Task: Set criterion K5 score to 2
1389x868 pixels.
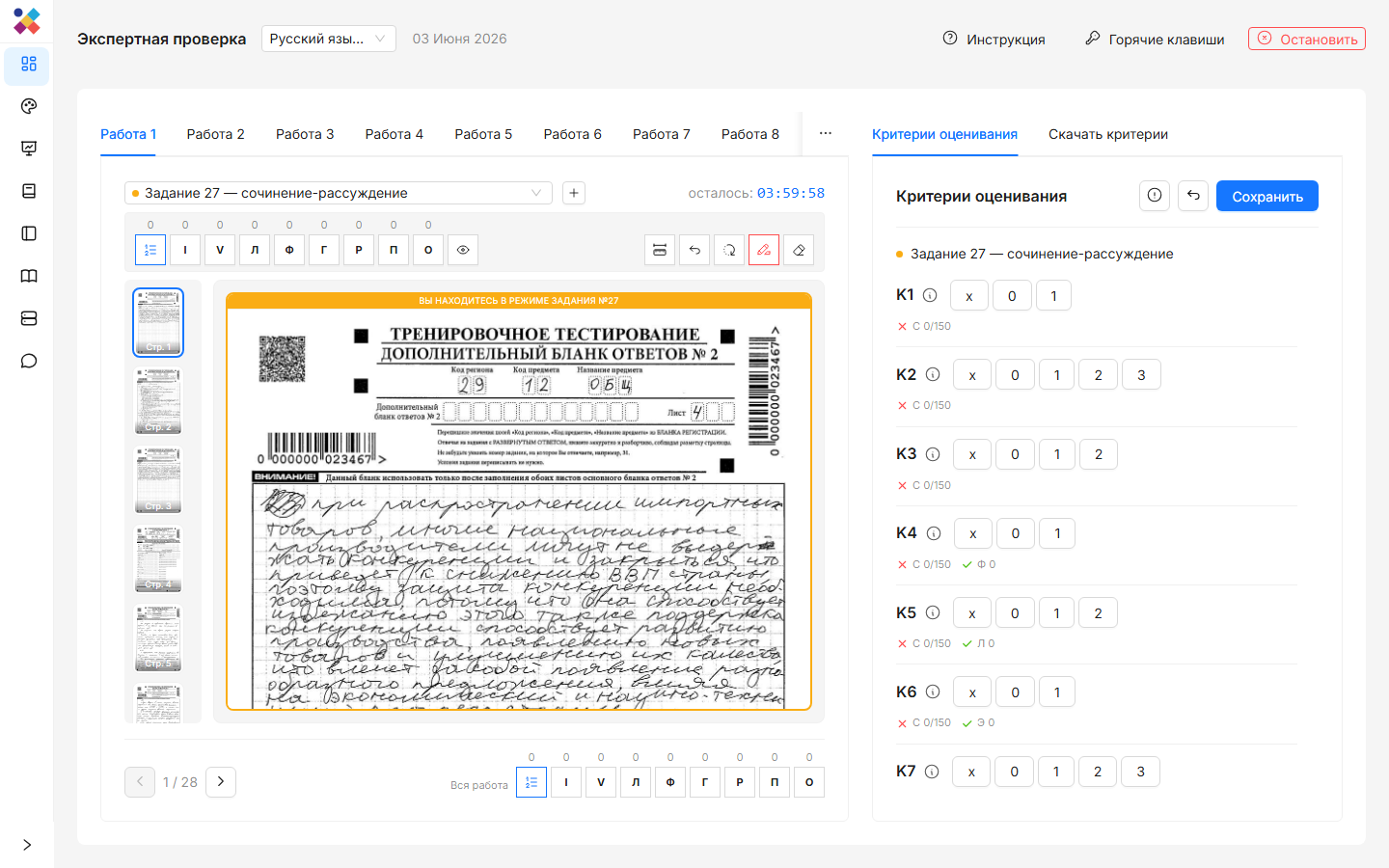Action: click(x=1099, y=612)
